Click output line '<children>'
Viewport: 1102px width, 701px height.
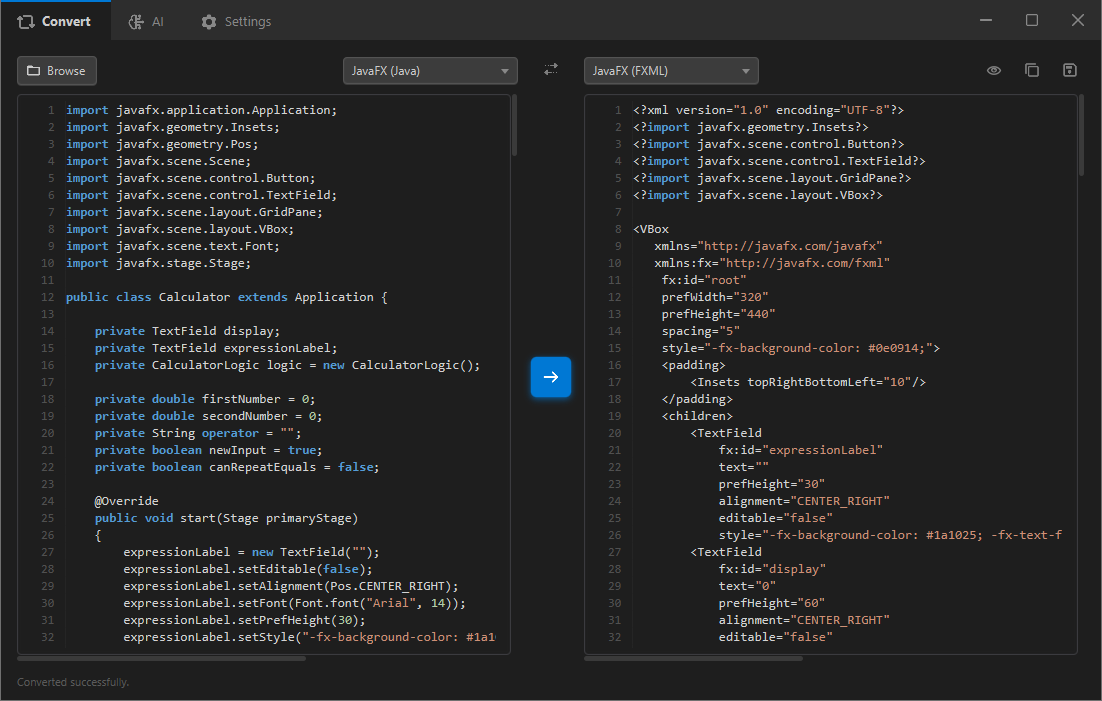coord(697,416)
